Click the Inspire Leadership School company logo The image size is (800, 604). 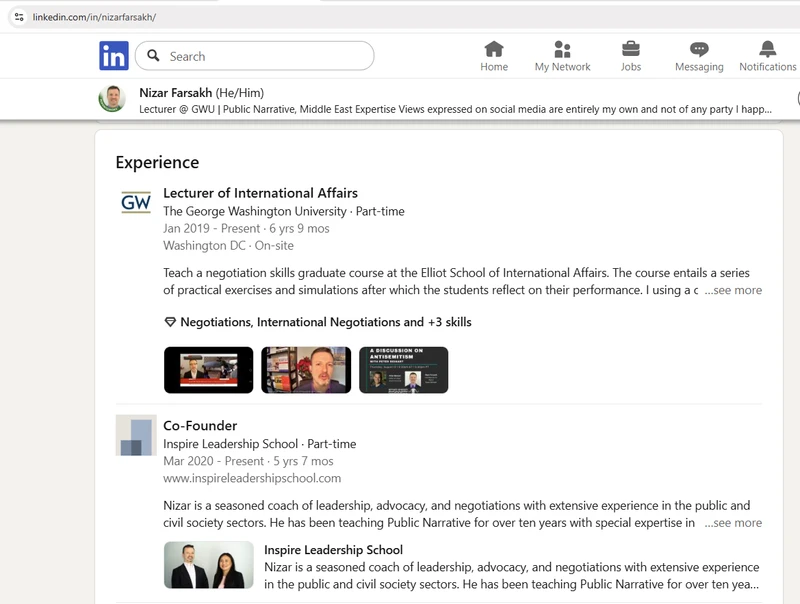[135, 435]
